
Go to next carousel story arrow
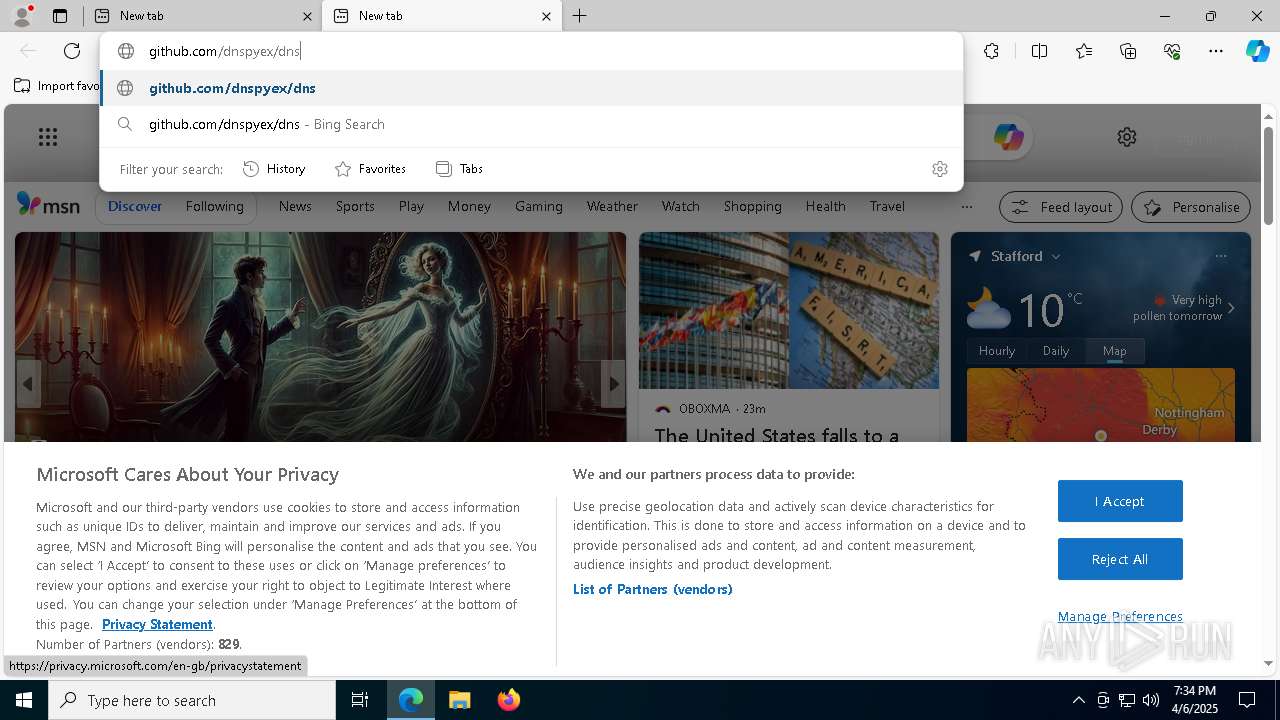click(x=613, y=383)
